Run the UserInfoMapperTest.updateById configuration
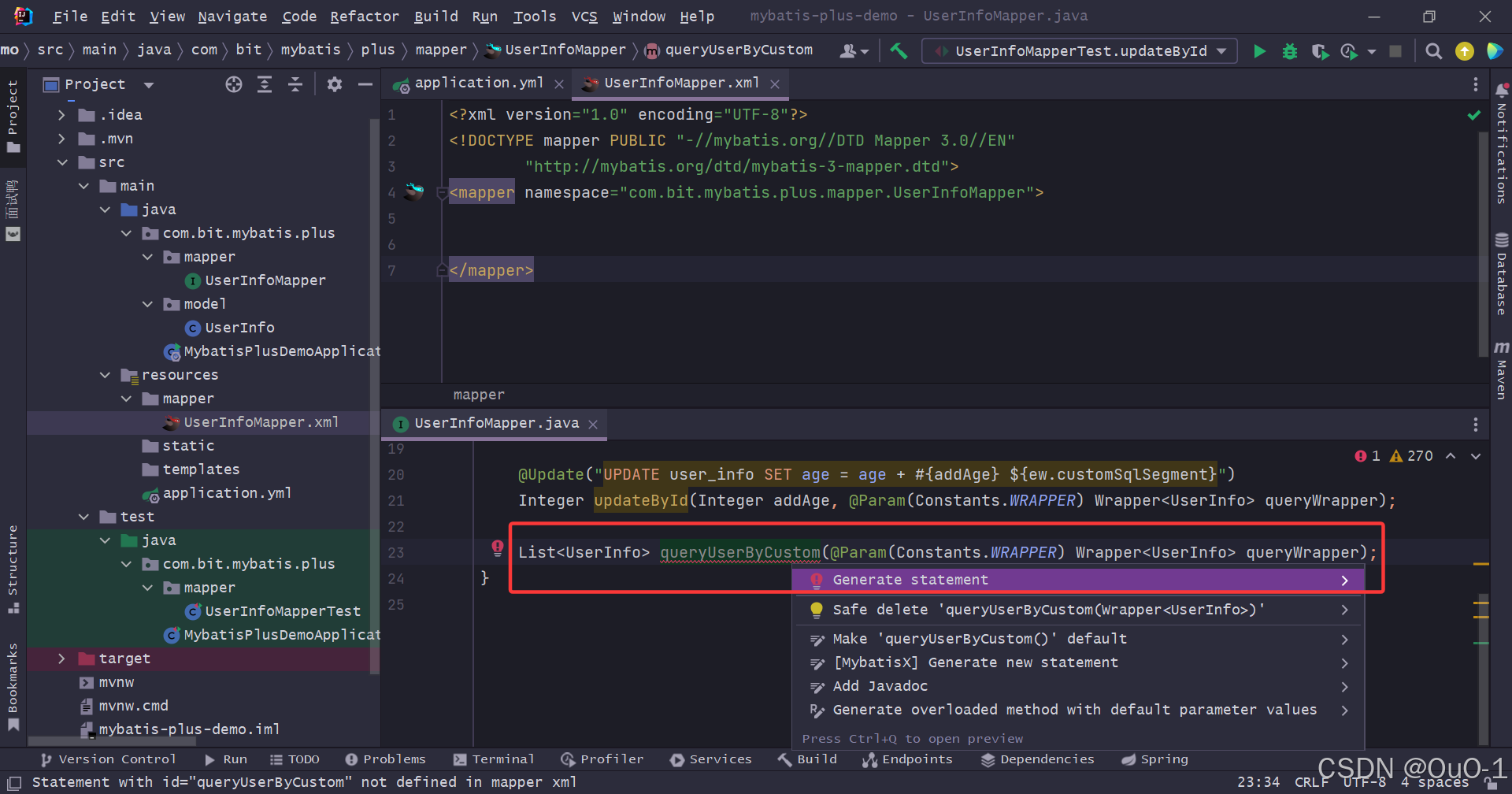 pos(1259,51)
